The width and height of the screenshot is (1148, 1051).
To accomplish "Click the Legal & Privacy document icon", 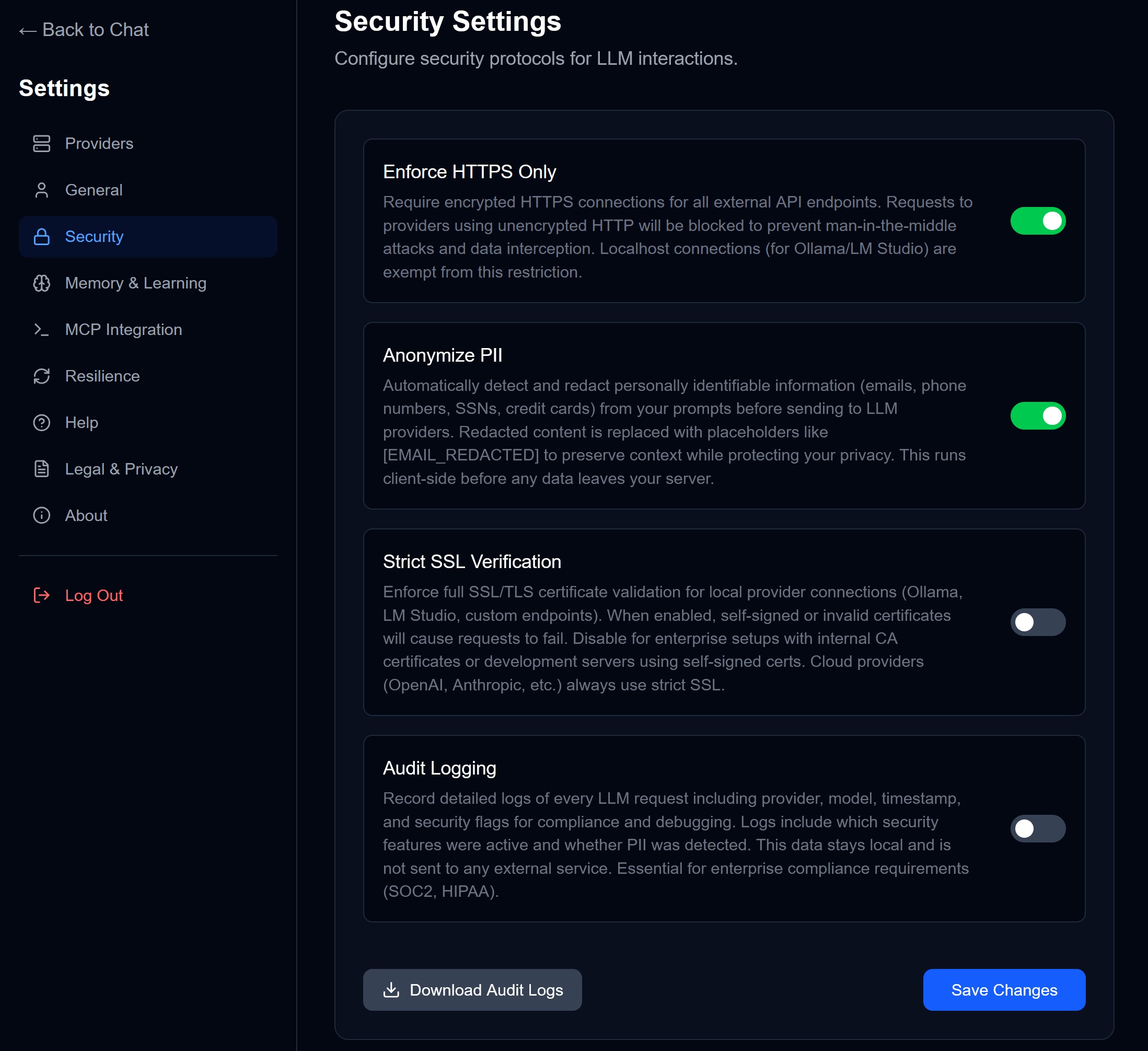I will 42,469.
